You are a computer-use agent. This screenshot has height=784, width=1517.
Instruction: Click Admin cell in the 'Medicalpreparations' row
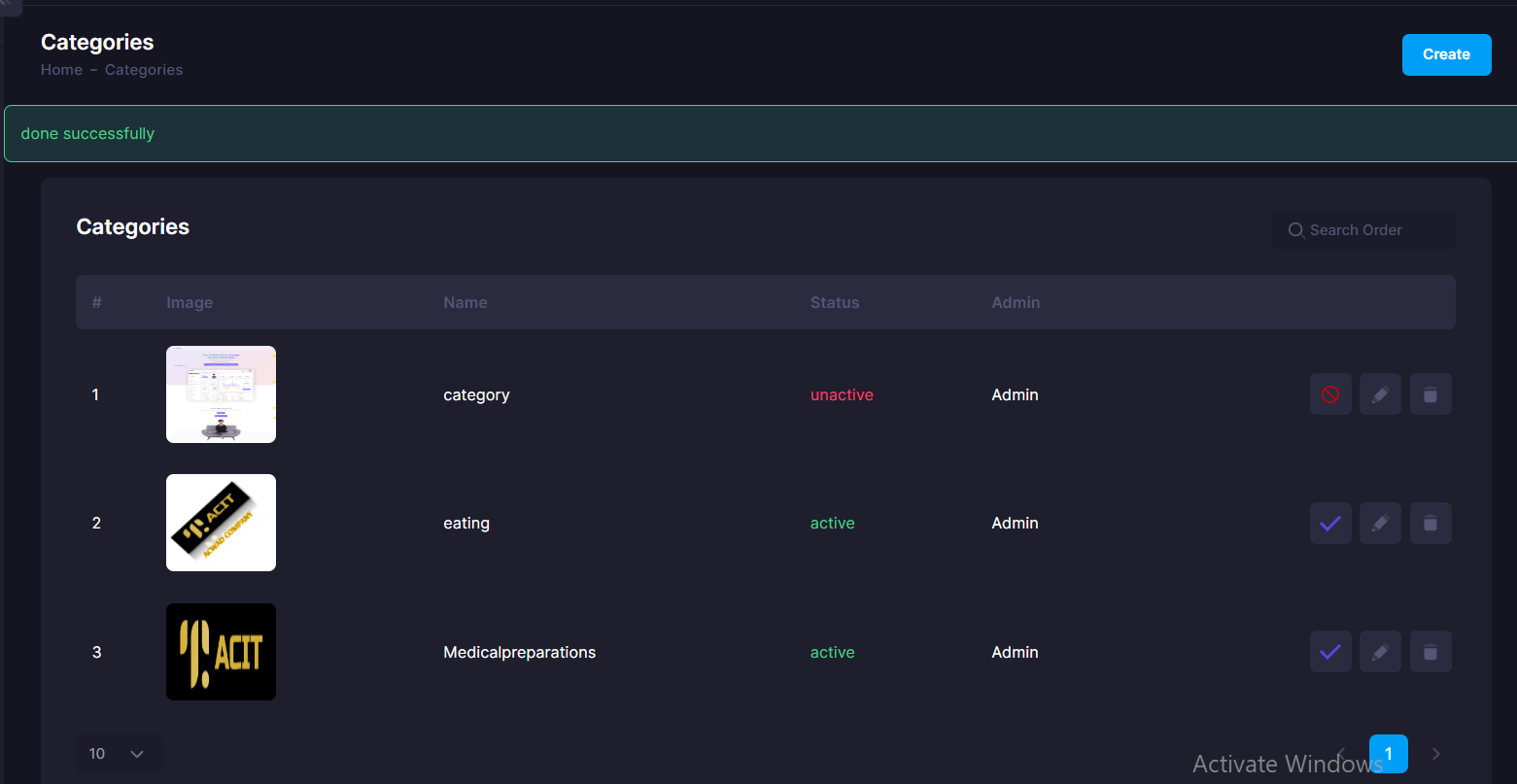click(1015, 652)
